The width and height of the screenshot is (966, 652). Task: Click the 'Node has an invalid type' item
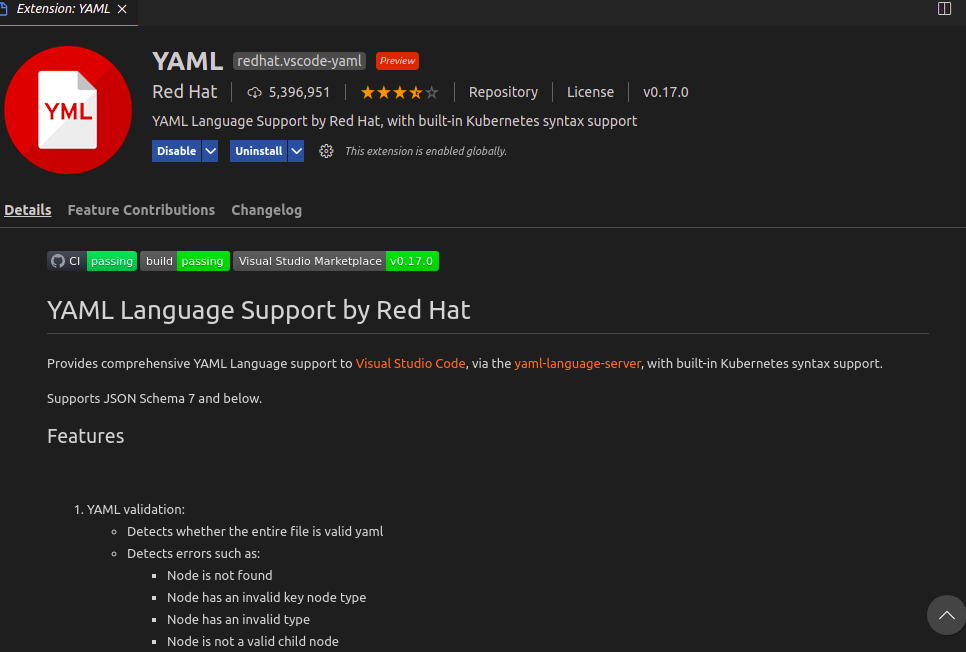click(238, 619)
